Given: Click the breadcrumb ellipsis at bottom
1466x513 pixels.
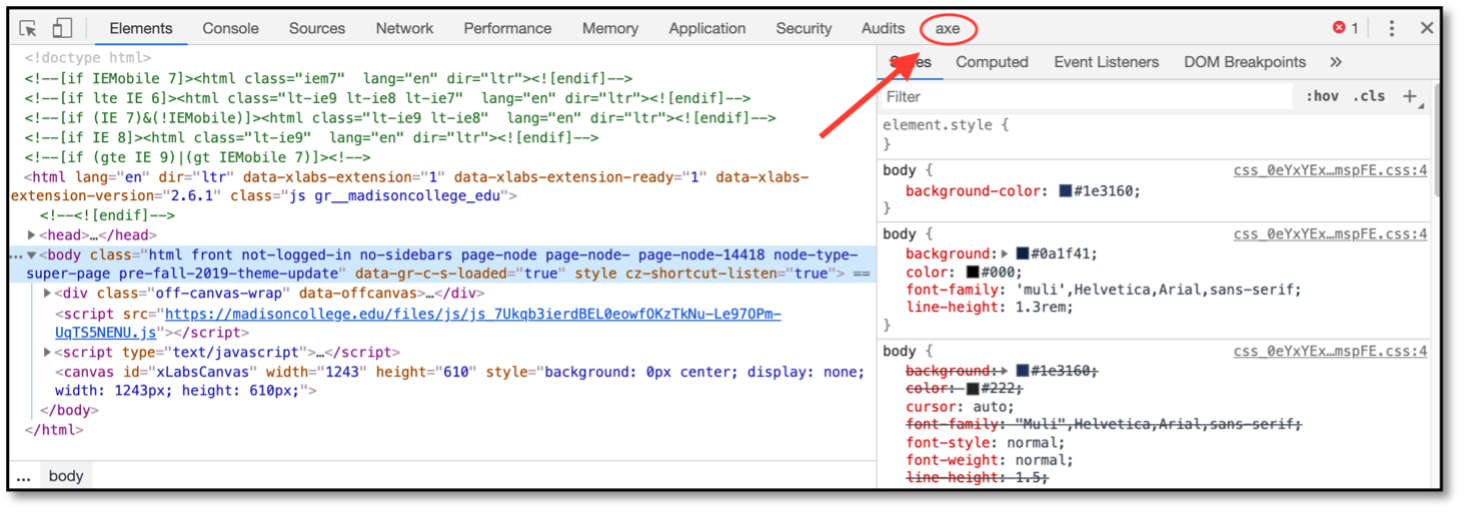Looking at the screenshot, I should [x=24, y=477].
